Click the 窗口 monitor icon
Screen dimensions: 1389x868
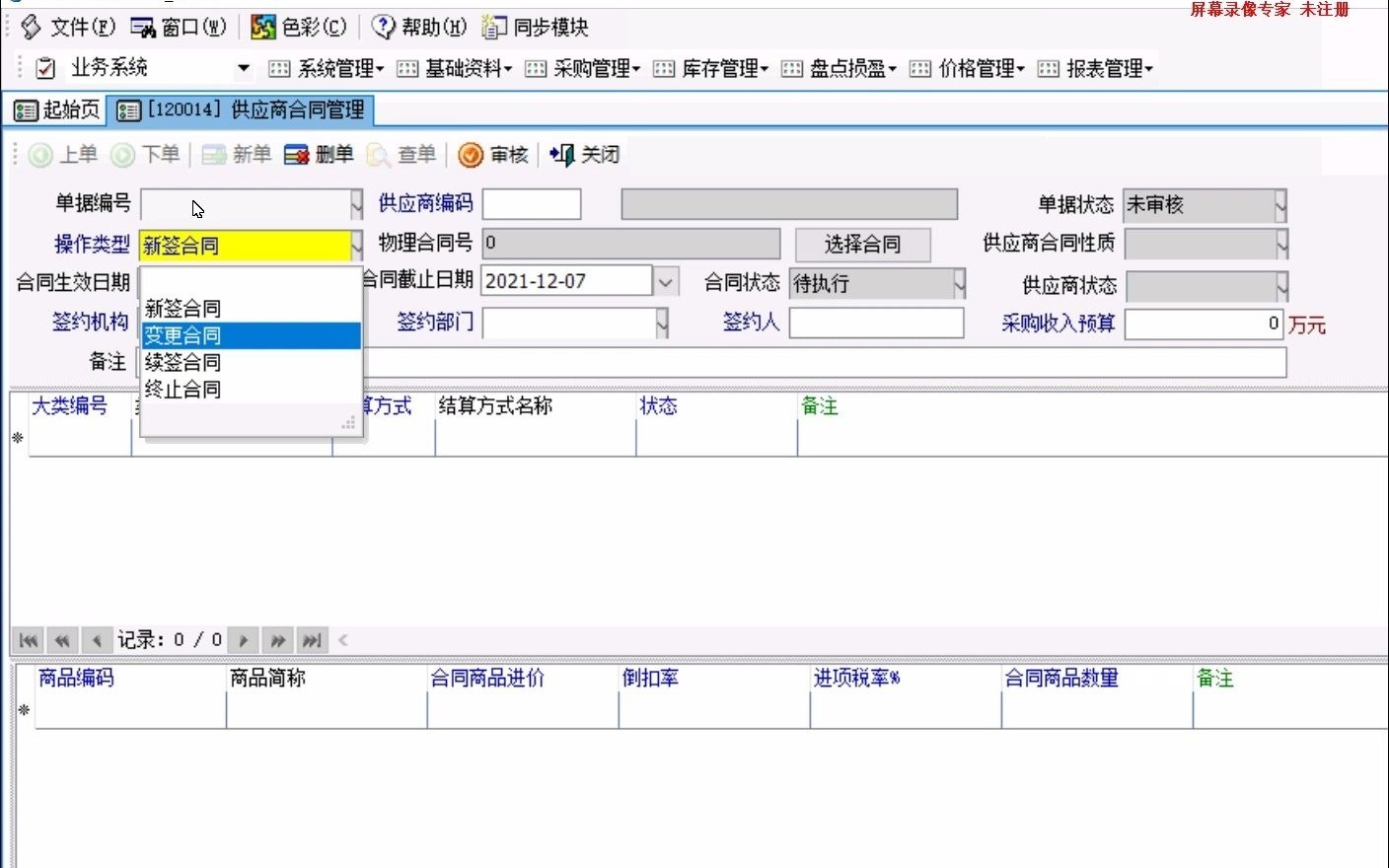pyautogui.click(x=143, y=27)
